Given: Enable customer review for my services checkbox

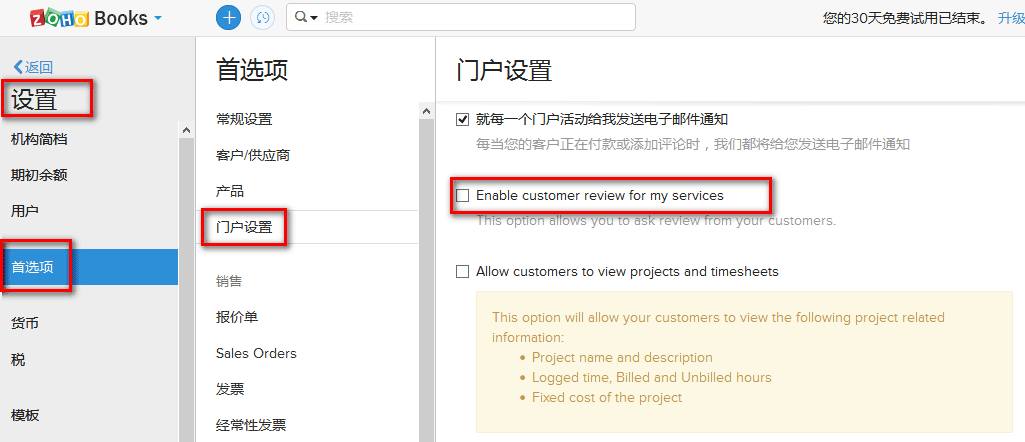Looking at the screenshot, I should pos(463,196).
